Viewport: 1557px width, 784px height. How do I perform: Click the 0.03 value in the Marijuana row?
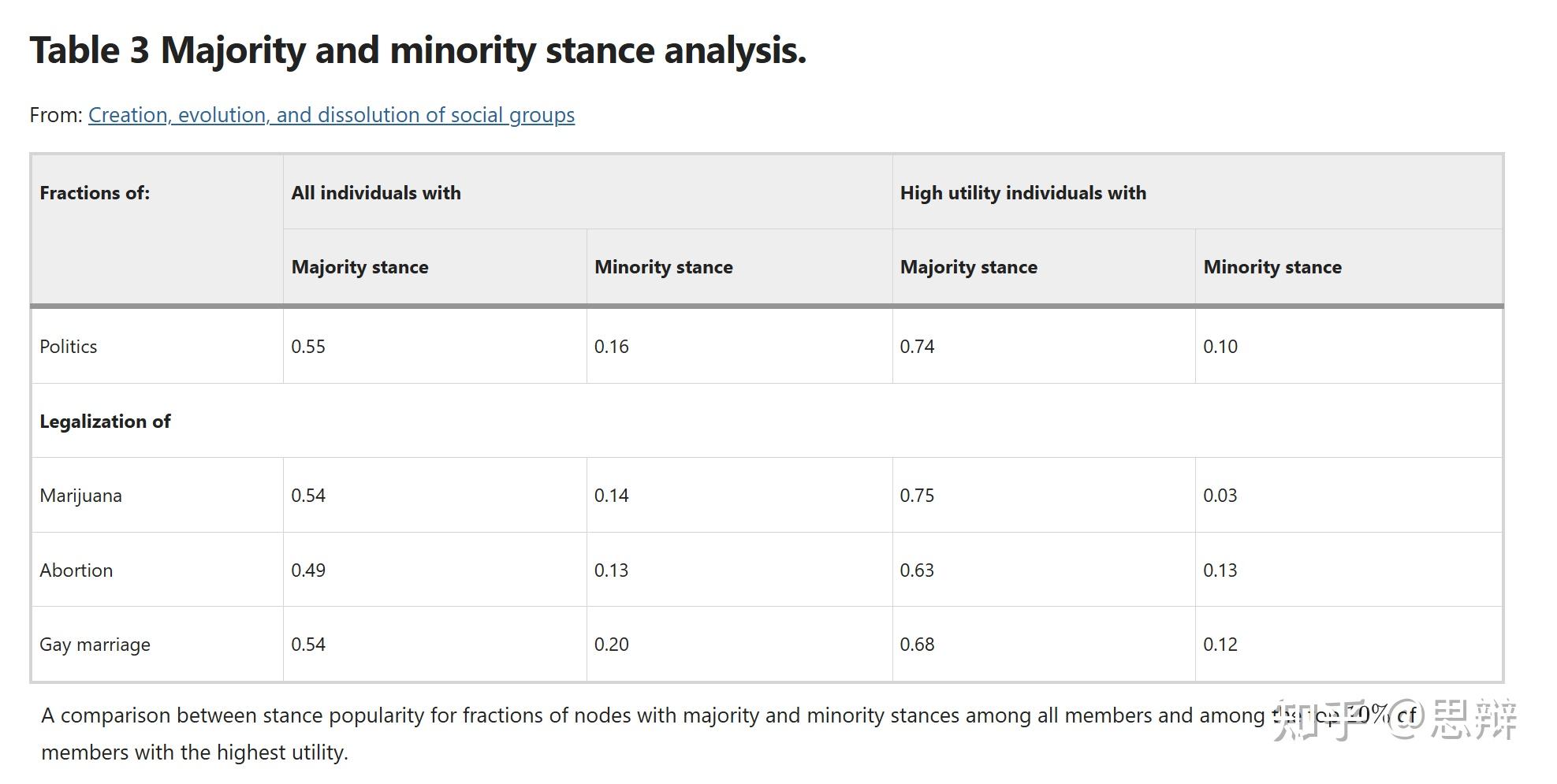(1220, 496)
